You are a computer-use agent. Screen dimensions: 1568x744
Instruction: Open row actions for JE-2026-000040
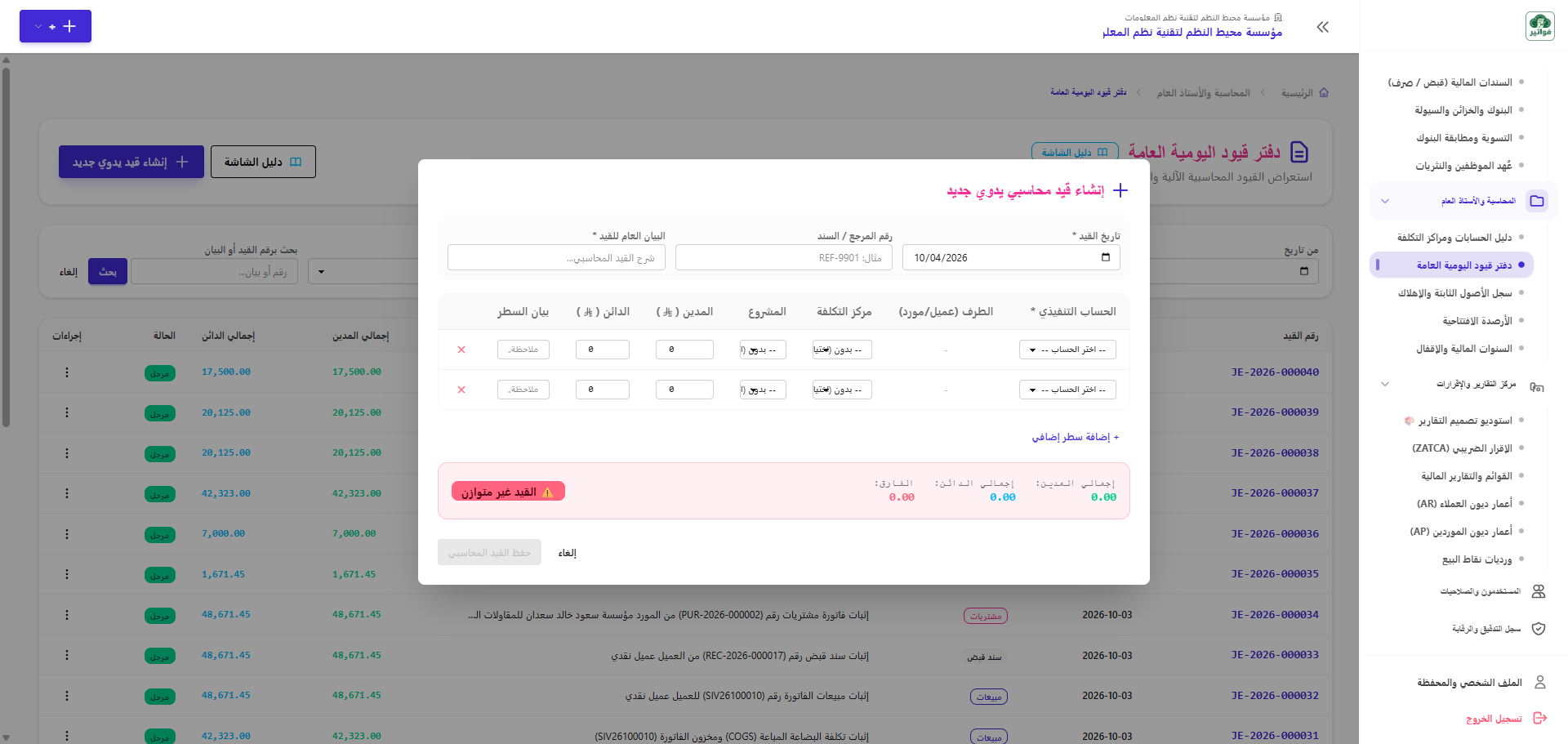pos(67,372)
